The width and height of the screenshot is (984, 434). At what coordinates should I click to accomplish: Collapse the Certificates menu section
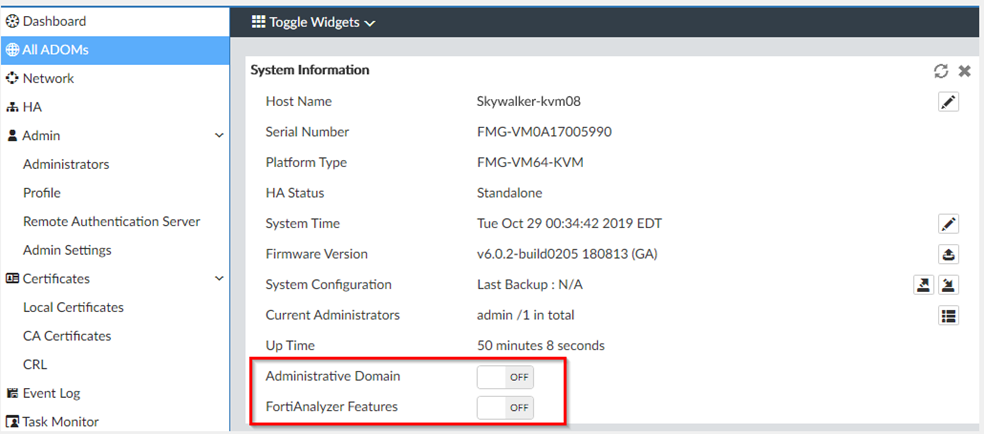219,279
